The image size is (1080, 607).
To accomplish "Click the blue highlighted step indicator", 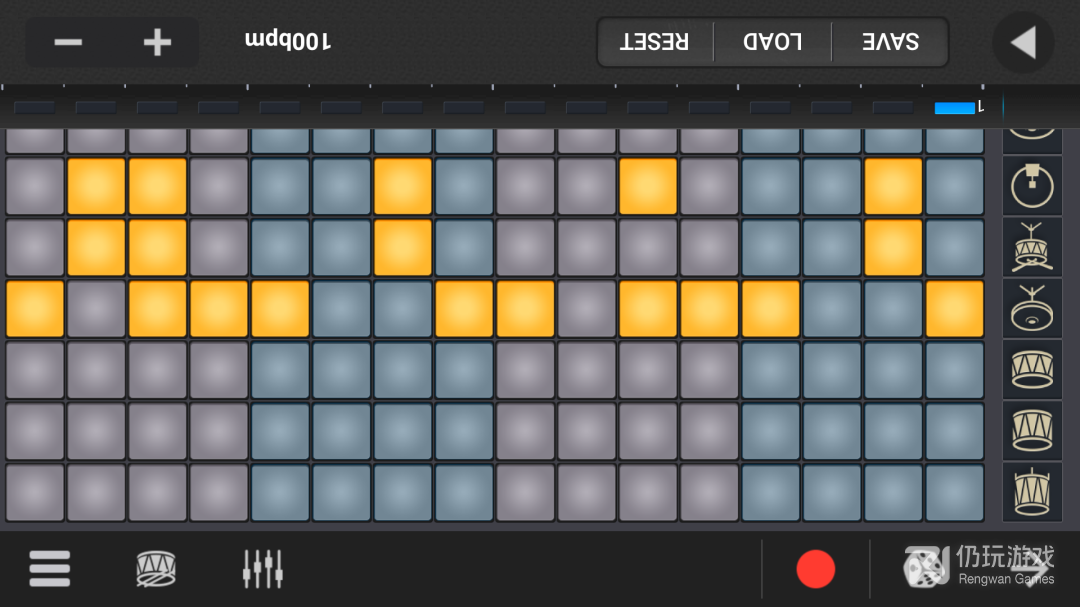I will [x=955, y=107].
